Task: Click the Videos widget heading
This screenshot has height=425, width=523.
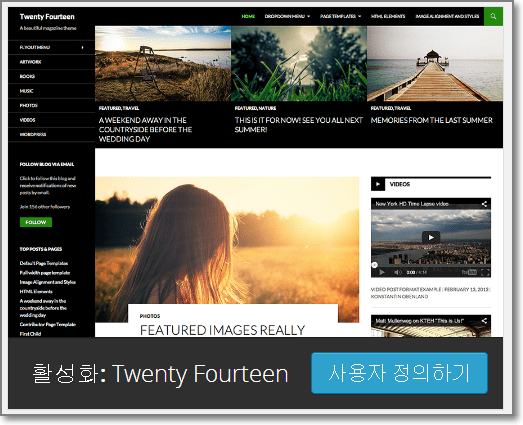Action: [x=400, y=184]
